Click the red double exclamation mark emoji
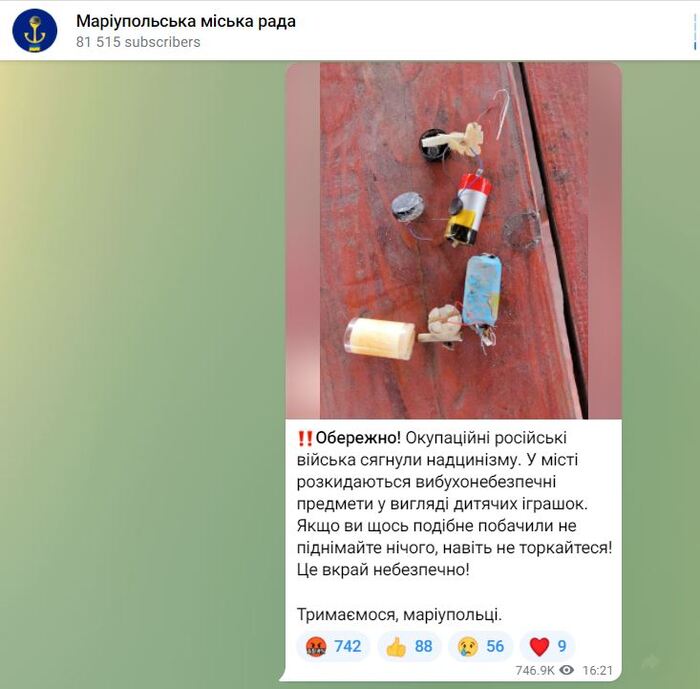Image resolution: width=700 pixels, height=689 pixels. click(305, 438)
